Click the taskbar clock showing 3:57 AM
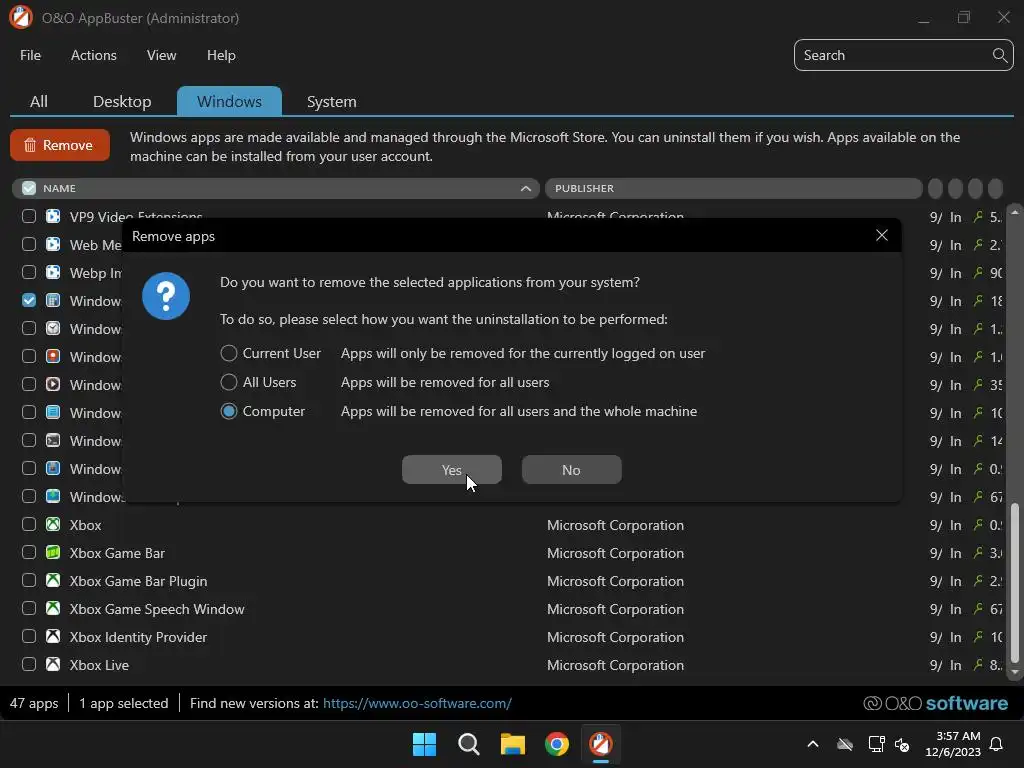This screenshot has width=1024, height=768. pyautogui.click(x=953, y=744)
